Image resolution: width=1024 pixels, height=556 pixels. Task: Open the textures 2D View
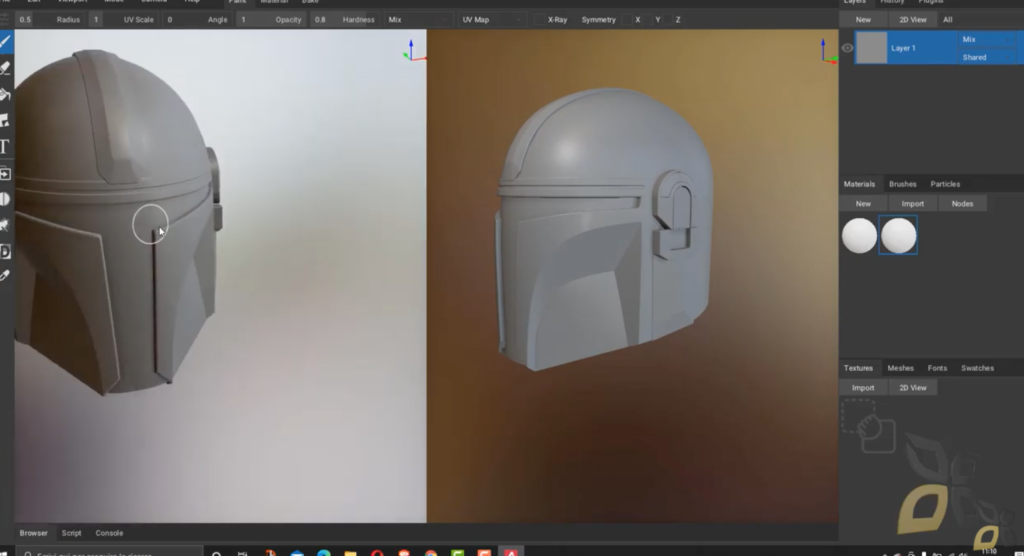click(x=912, y=388)
